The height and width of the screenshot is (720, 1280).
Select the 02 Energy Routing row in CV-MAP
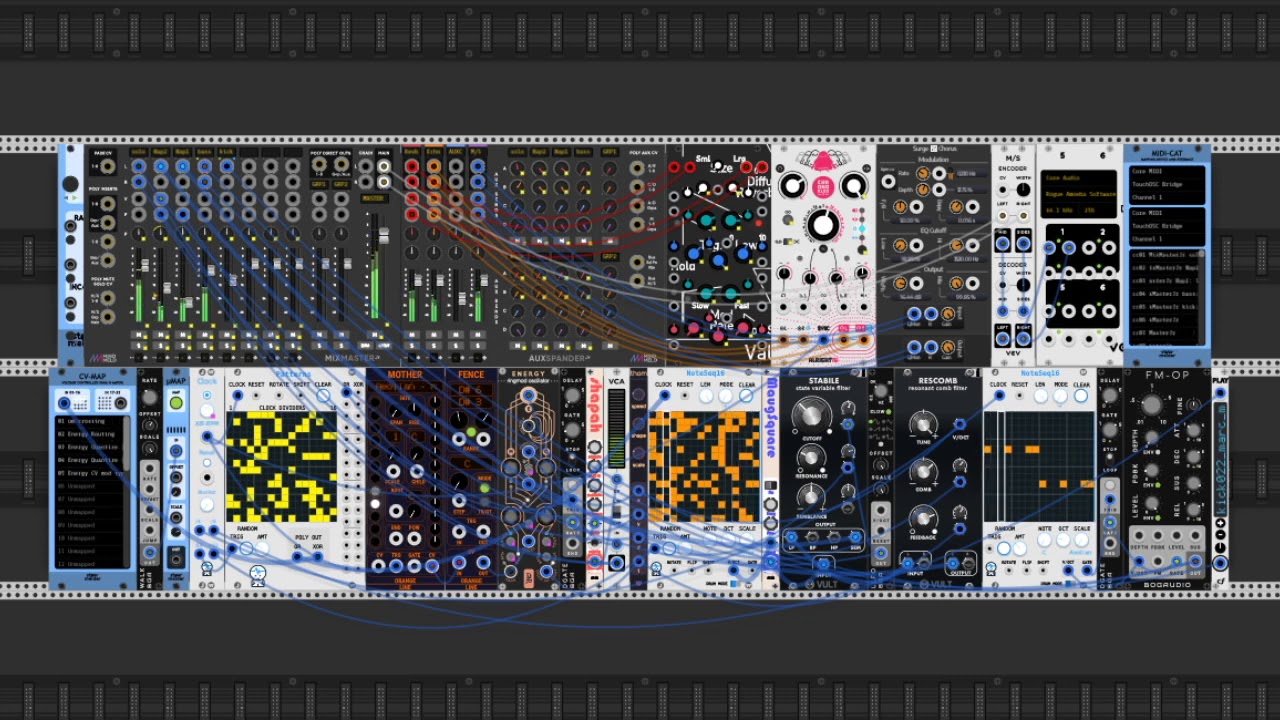[88, 434]
